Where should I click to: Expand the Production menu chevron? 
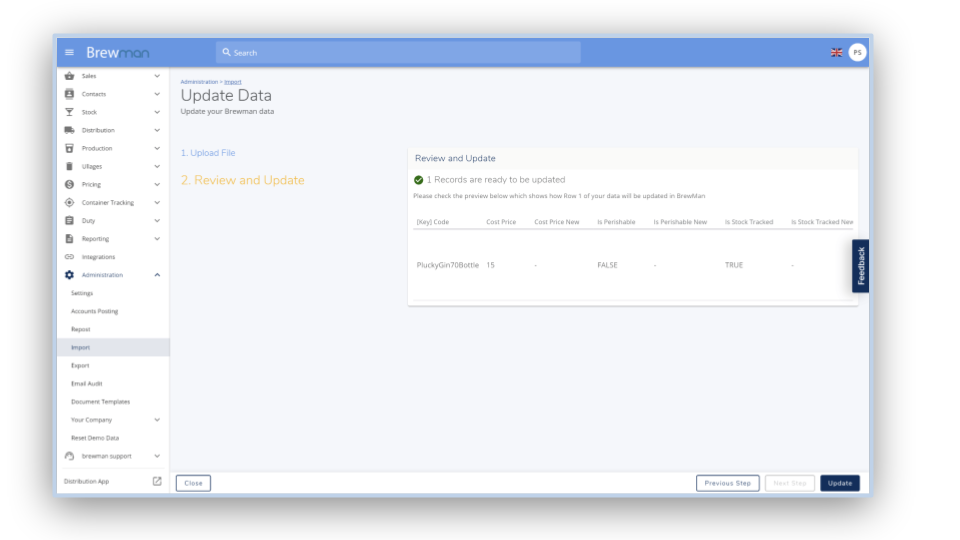(157, 148)
